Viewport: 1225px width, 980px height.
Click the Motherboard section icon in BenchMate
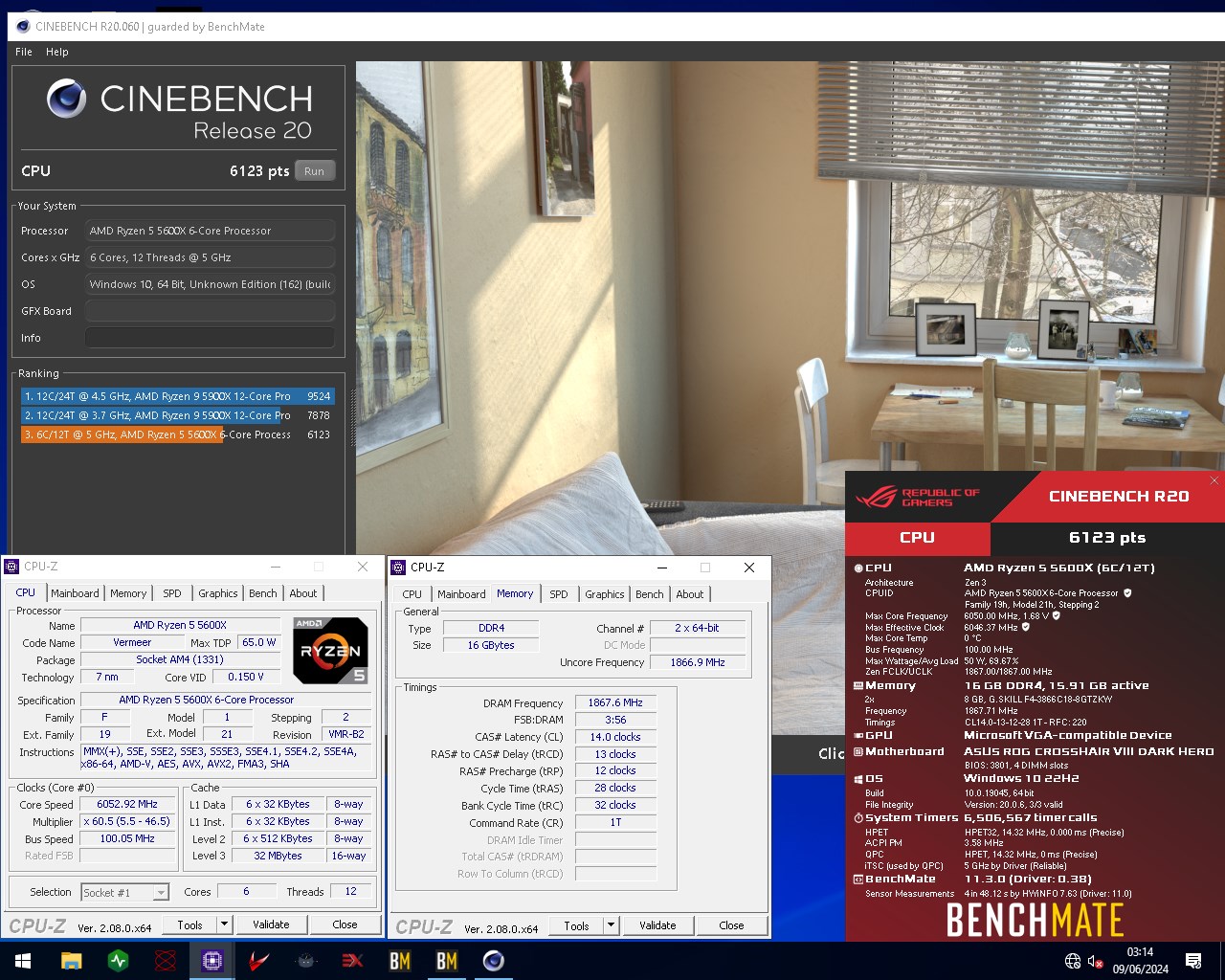pyautogui.click(x=858, y=751)
